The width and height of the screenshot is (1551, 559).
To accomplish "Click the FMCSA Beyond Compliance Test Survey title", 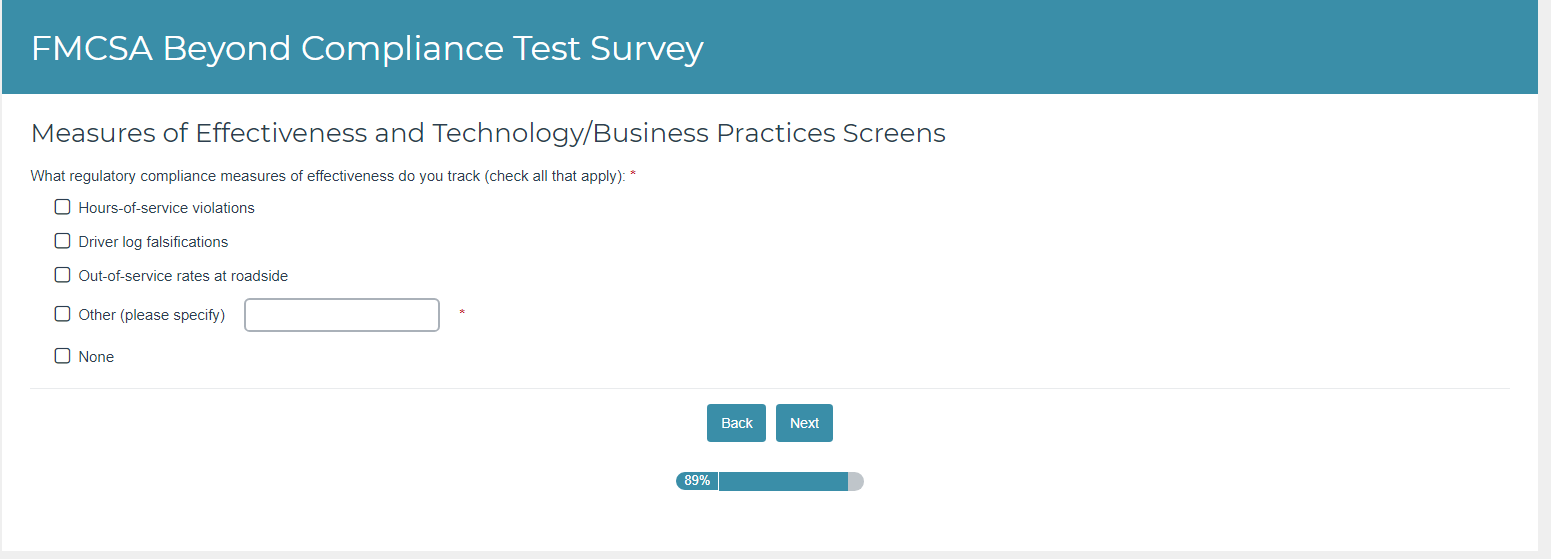I will pos(367,48).
